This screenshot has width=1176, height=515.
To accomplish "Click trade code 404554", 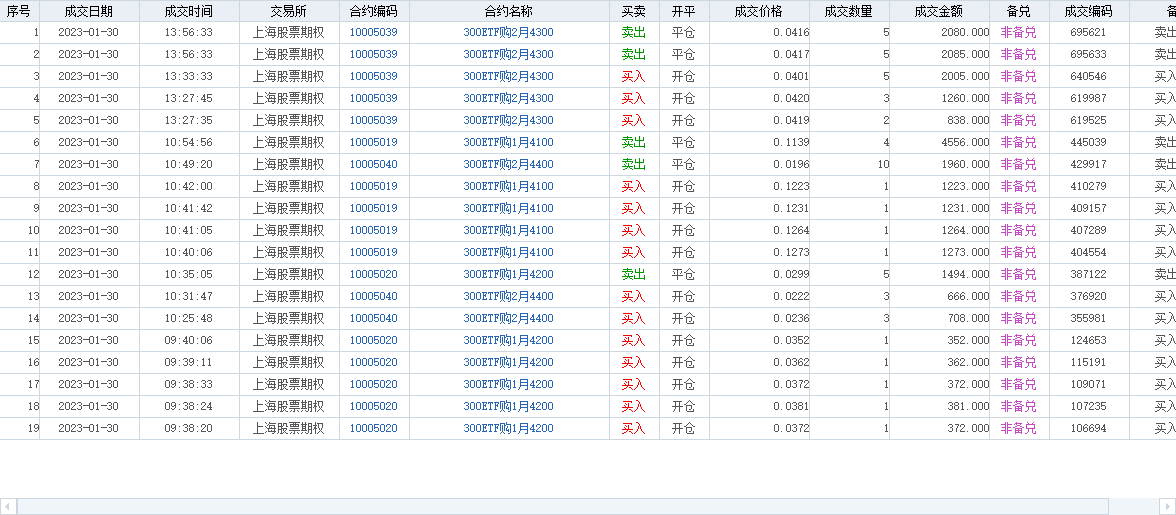I will tap(1088, 252).
